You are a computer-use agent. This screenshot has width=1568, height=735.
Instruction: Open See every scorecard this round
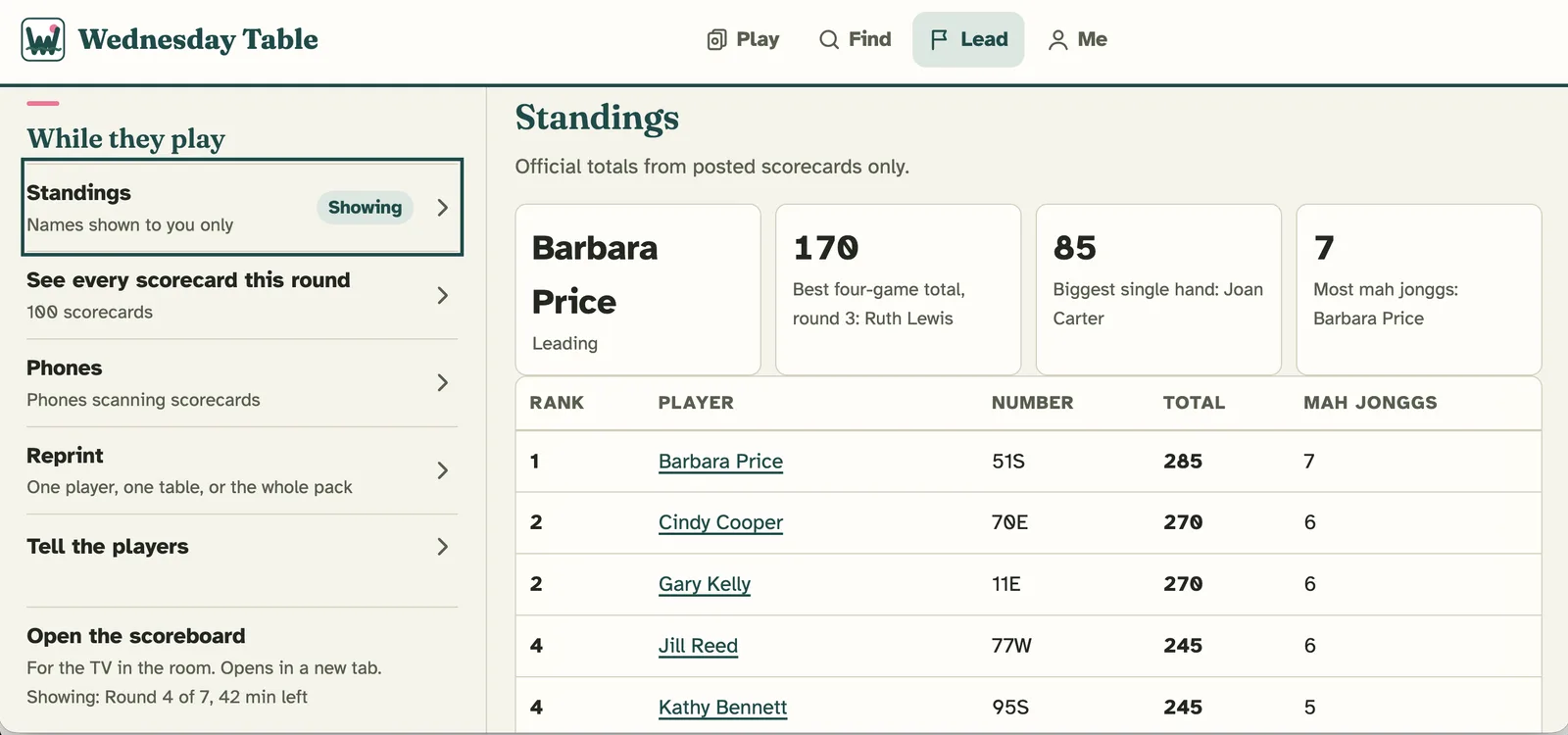coord(242,295)
